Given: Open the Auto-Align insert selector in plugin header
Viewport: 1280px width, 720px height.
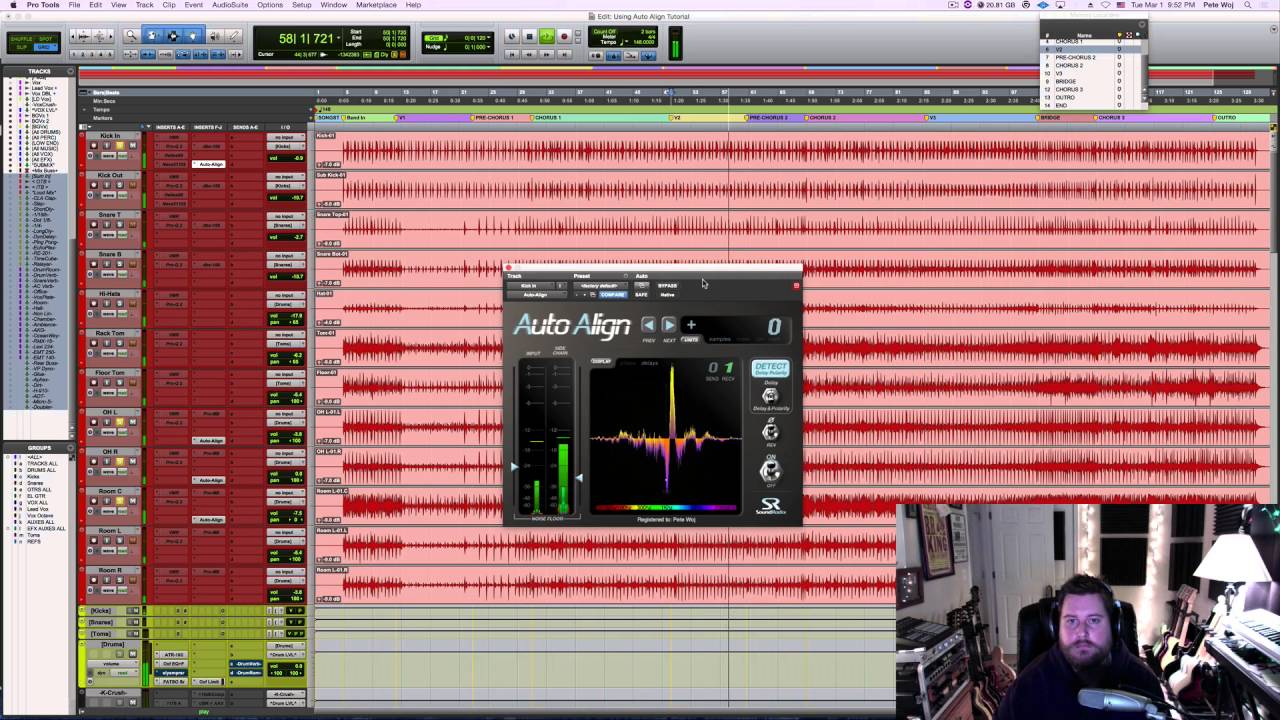Looking at the screenshot, I should click(x=536, y=295).
